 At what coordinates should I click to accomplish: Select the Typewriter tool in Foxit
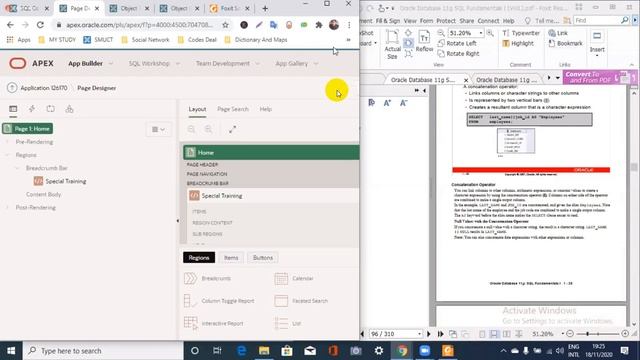521,33
